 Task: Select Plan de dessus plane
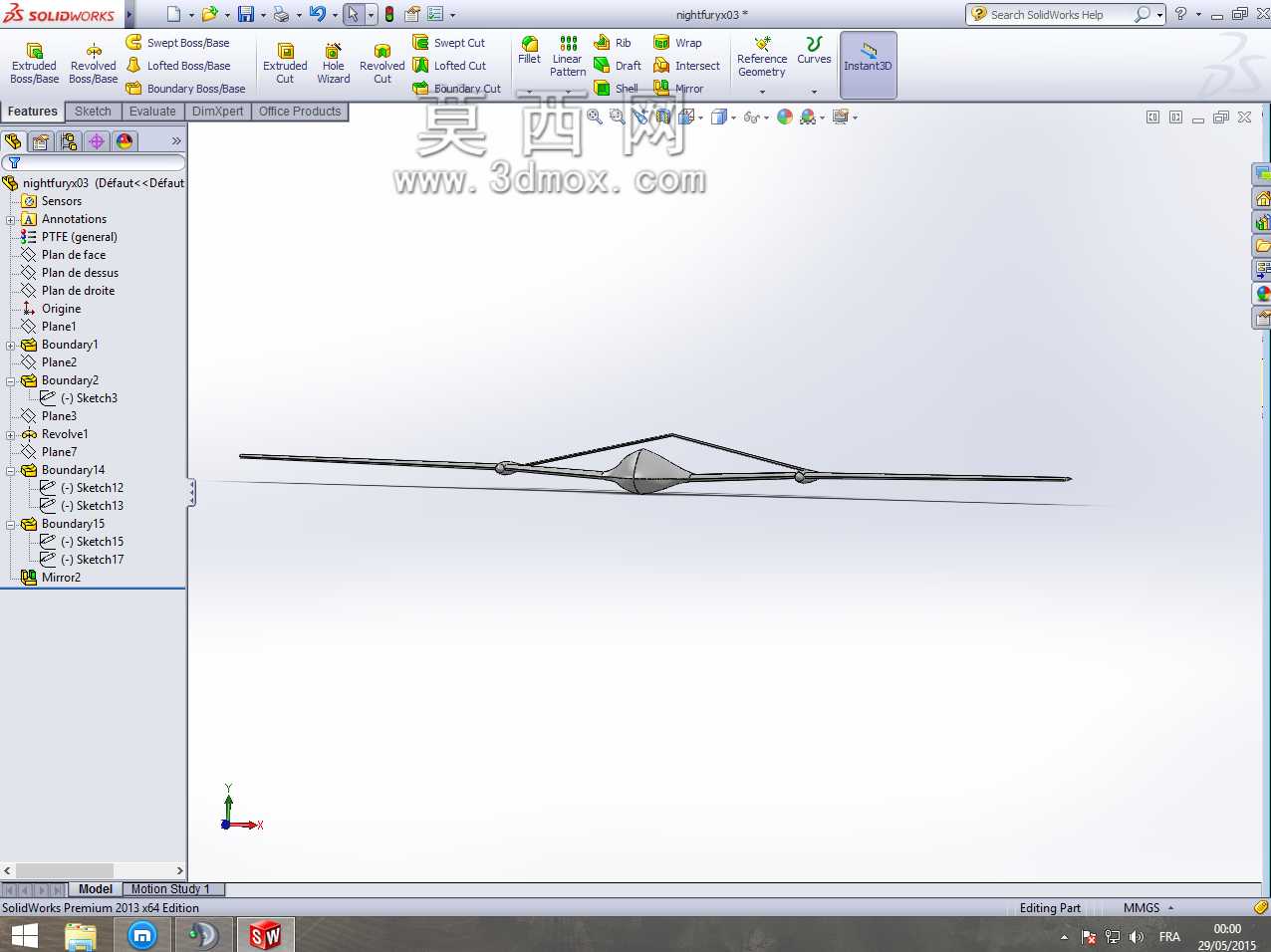[x=80, y=273]
